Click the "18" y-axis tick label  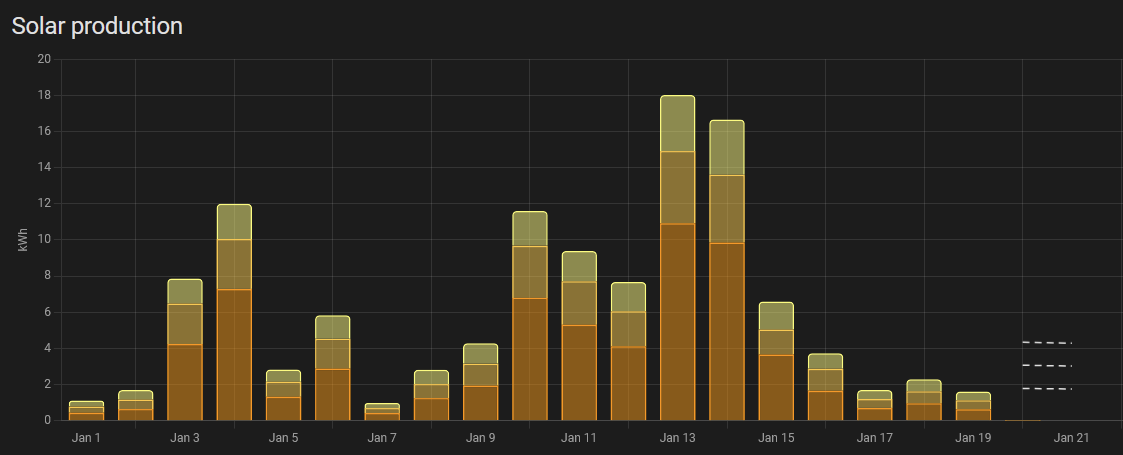(44, 95)
